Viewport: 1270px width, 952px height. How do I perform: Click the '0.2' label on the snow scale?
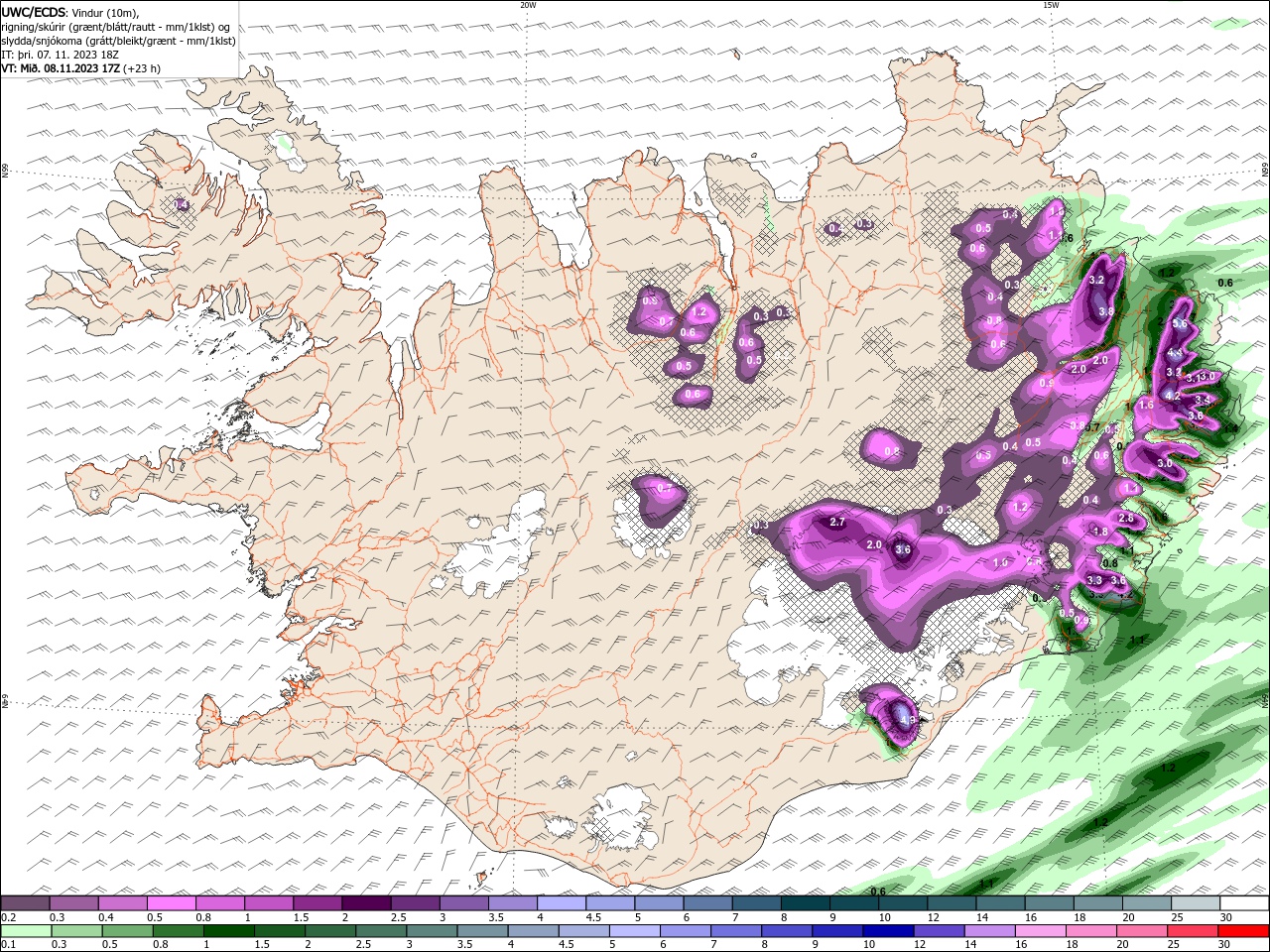click(x=8, y=917)
